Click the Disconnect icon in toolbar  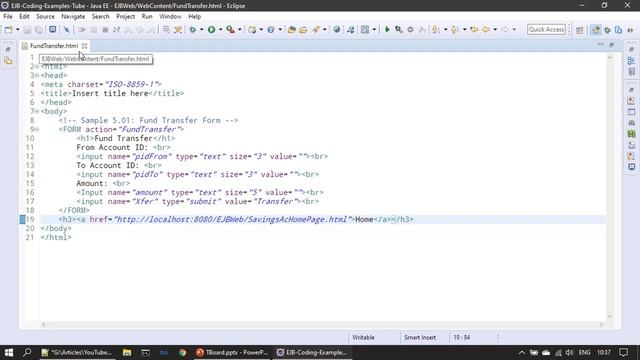(x=116, y=29)
